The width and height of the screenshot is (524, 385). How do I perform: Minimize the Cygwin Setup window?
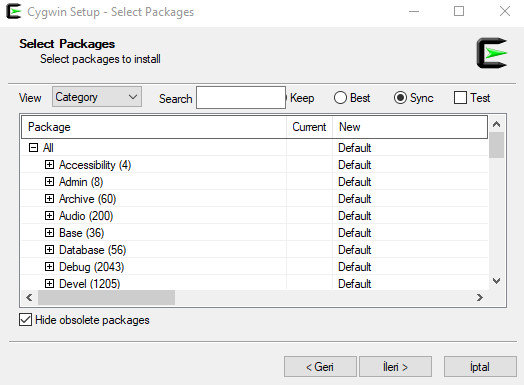pos(414,11)
